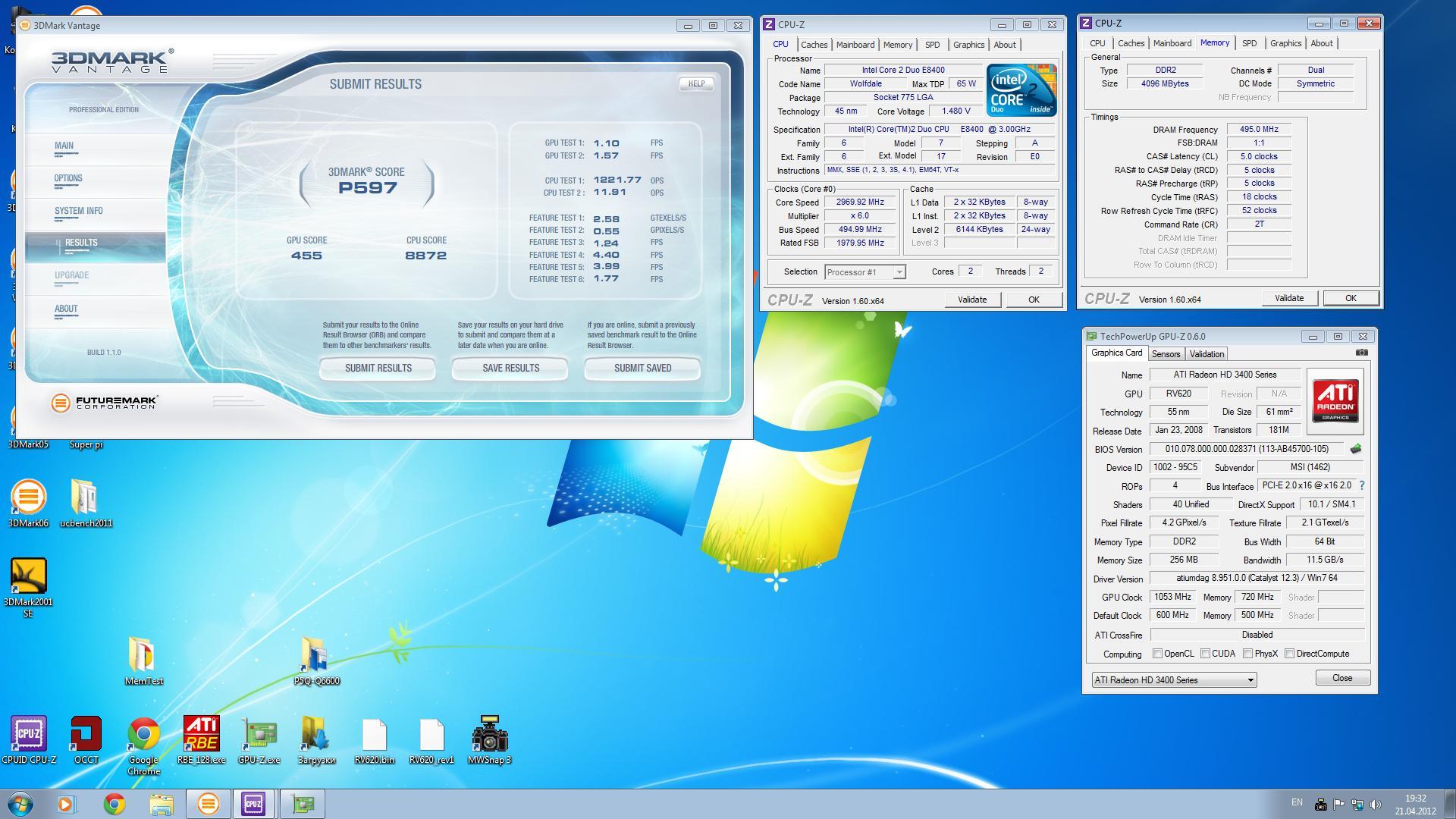Open the MemTest folder

coord(143,661)
